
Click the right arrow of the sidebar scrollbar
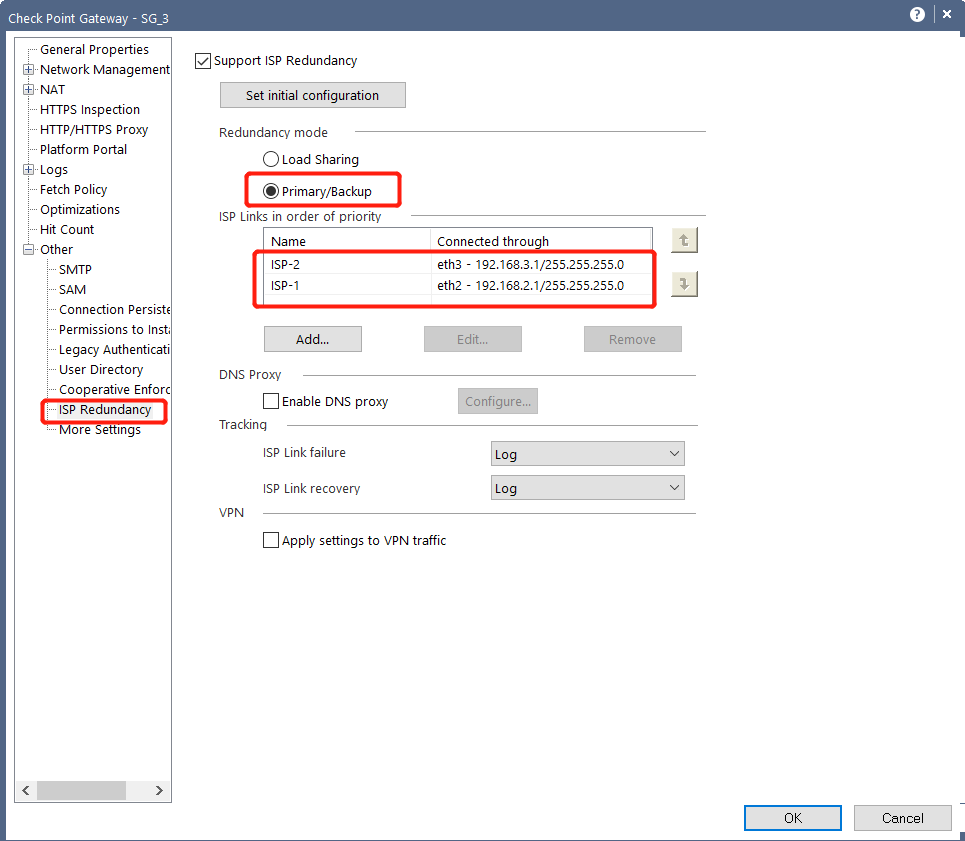click(160, 790)
